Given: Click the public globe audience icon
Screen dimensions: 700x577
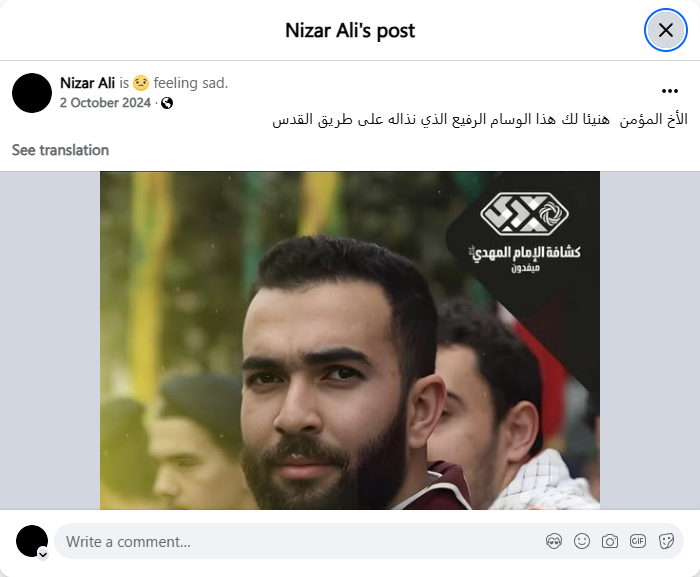Looking at the screenshot, I should click(x=167, y=103).
